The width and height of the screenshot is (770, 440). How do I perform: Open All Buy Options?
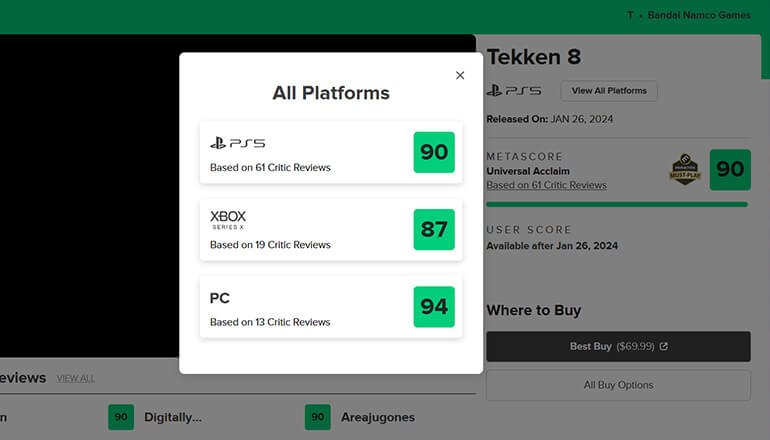click(x=618, y=385)
